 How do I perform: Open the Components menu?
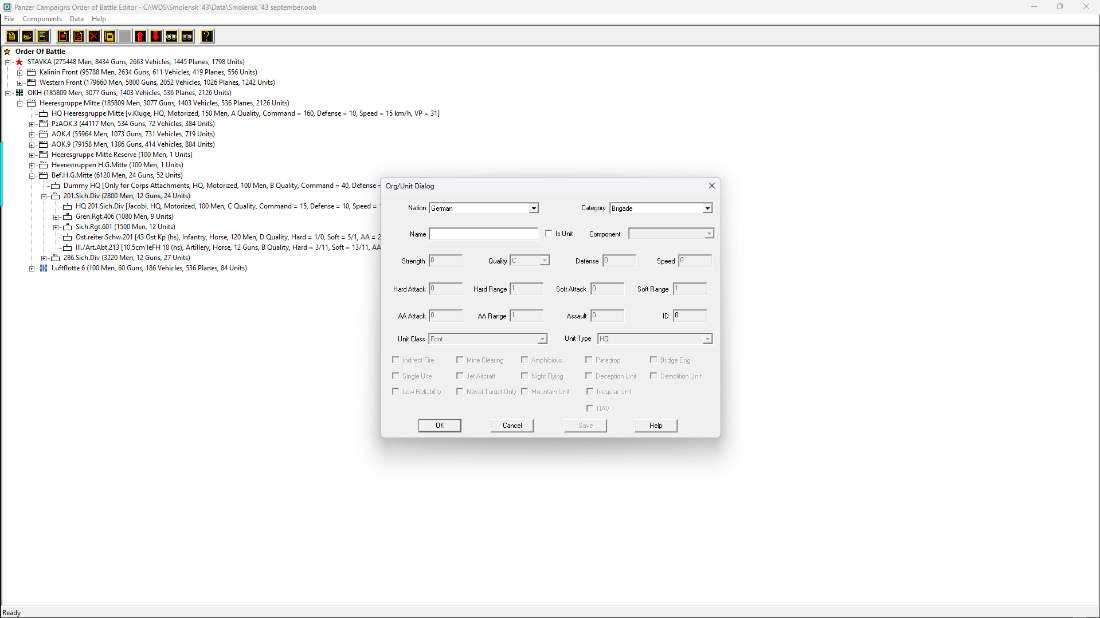(42, 19)
